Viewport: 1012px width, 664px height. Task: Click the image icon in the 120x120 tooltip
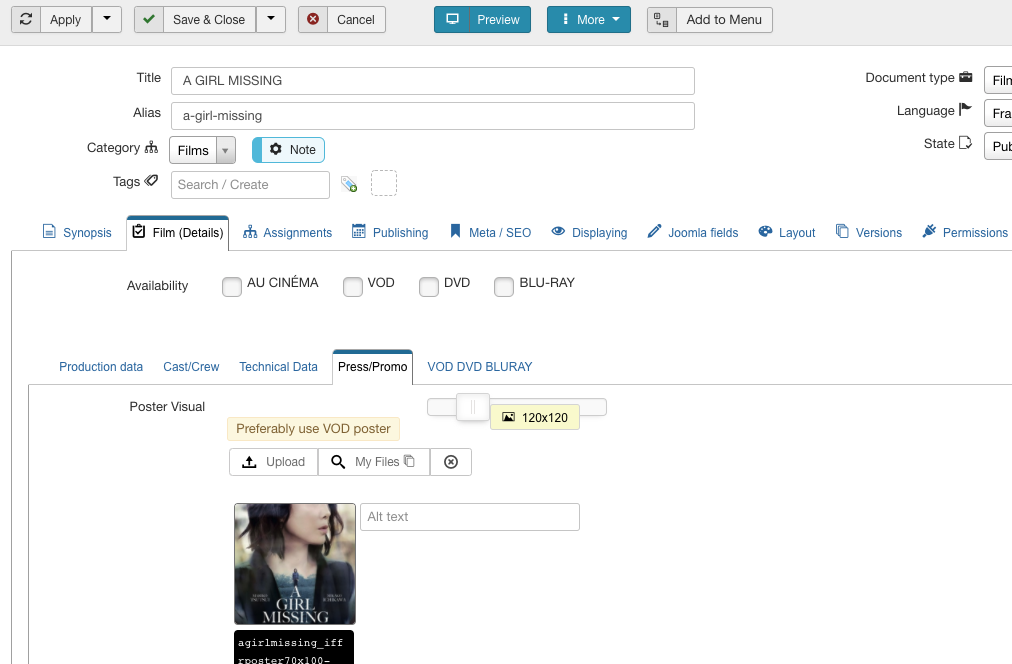(x=509, y=418)
